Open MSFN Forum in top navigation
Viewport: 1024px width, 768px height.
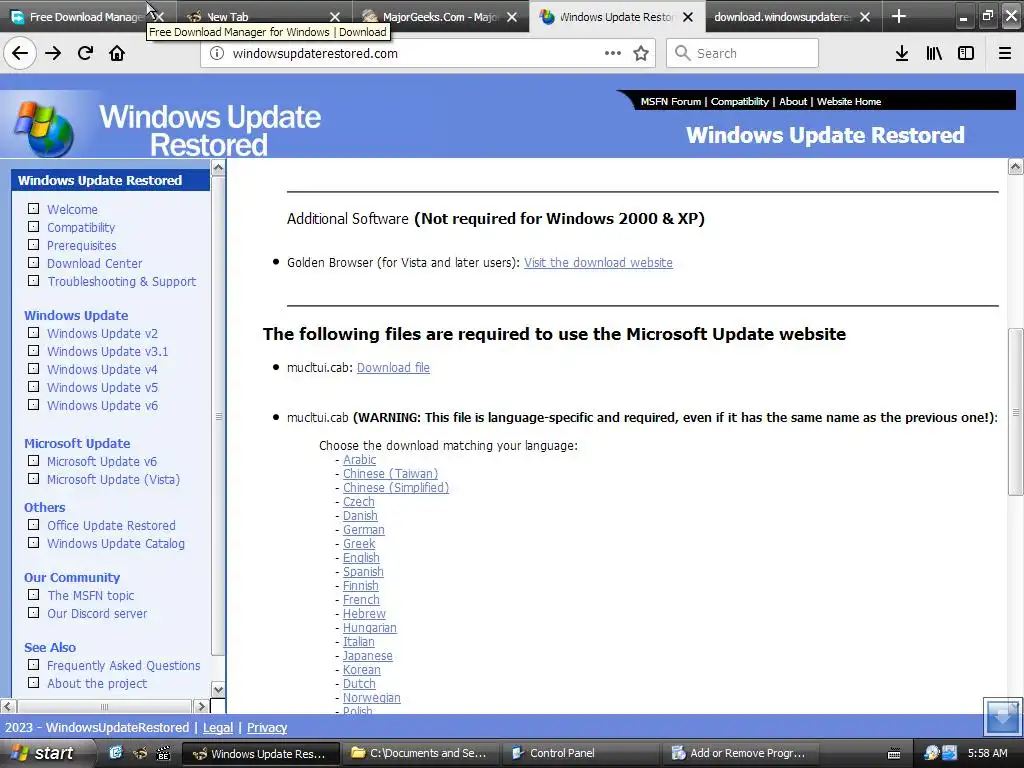[671, 102]
